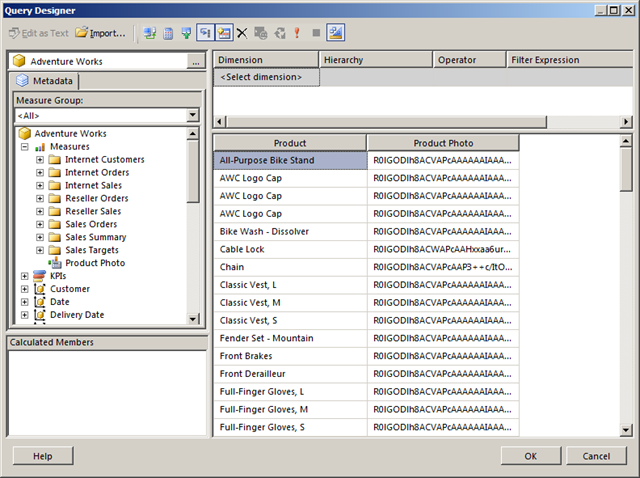Add a calculated member via calculator icon
Screen dimensions: 640x478
168,33
